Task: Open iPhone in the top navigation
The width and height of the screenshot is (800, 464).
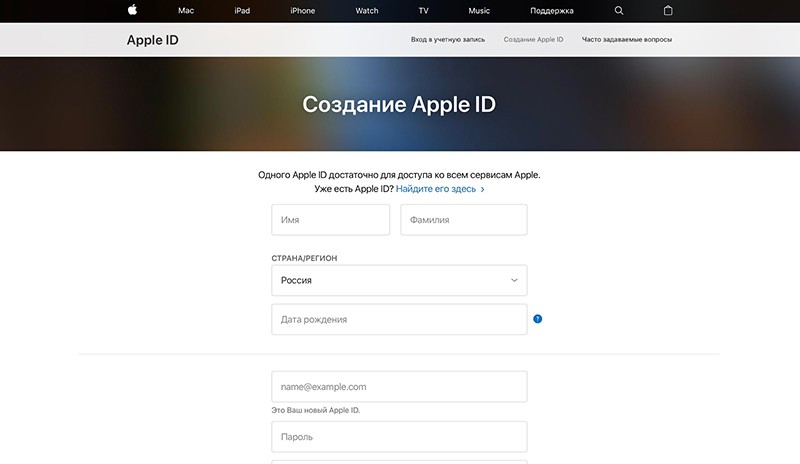Action: [303, 11]
